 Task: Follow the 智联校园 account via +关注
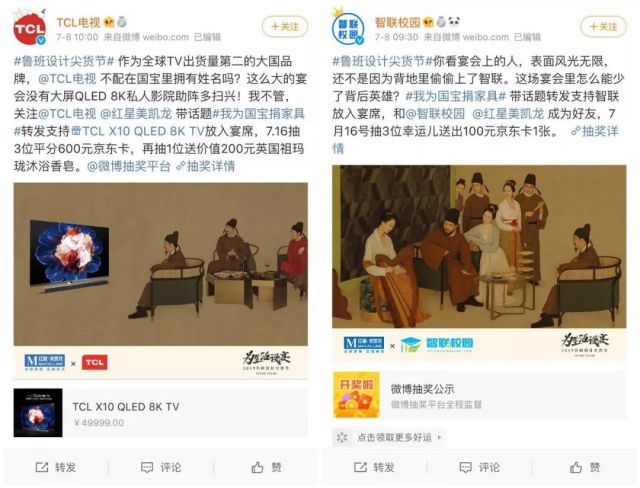coord(603,27)
